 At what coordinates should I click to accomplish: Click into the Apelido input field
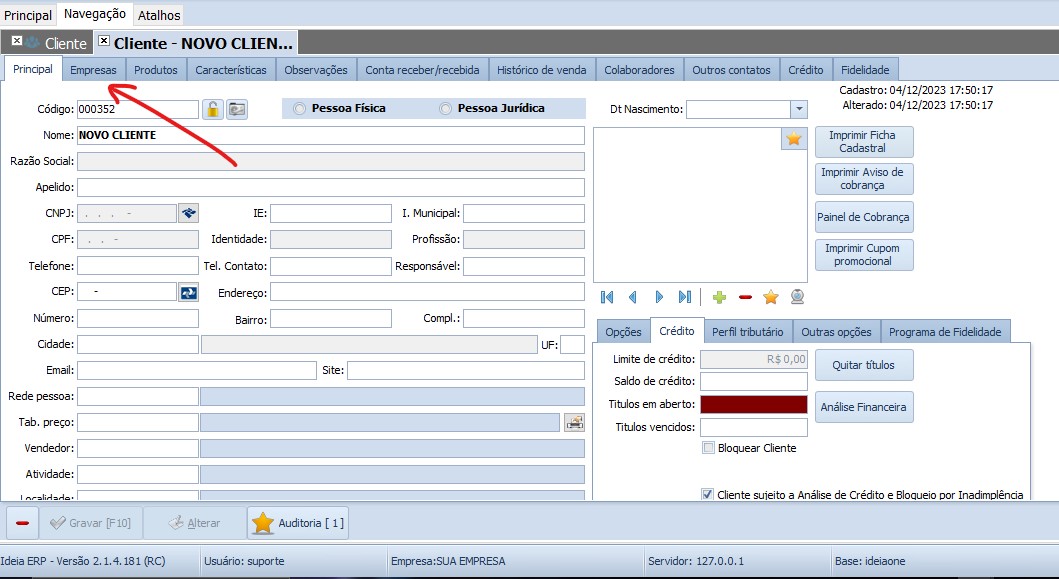click(330, 187)
